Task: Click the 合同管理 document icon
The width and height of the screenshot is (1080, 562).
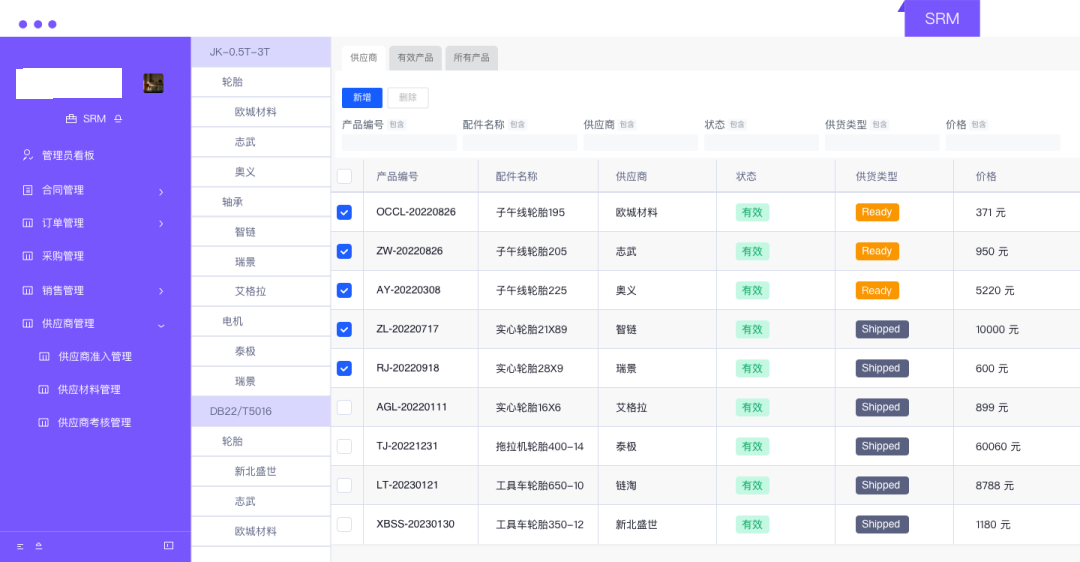Action: (27, 190)
